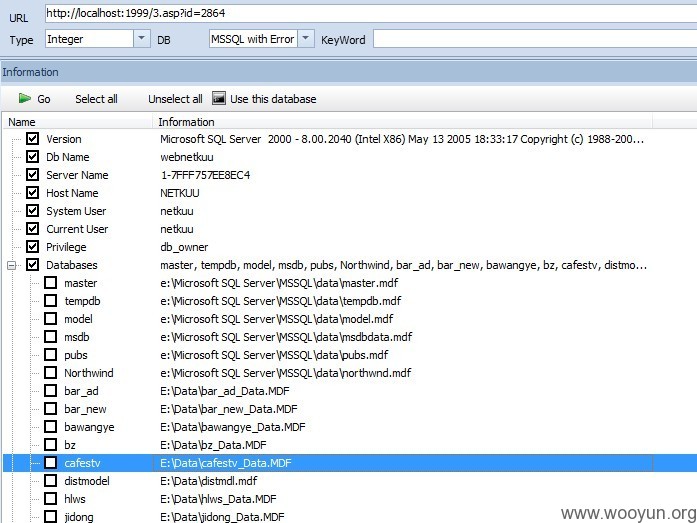Viewport: 697px width, 523px height.
Task: Uncheck the Databases checkbox
Action: [x=32, y=264]
